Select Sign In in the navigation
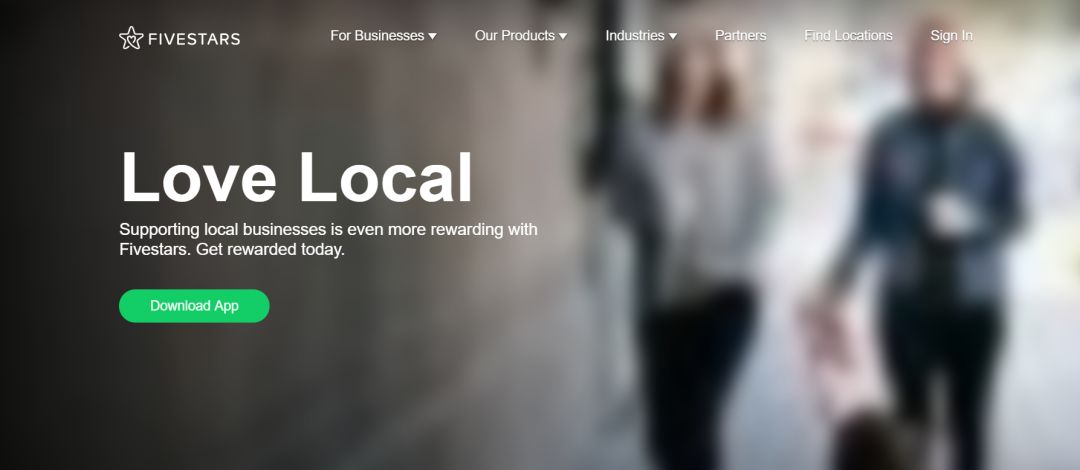 tap(951, 35)
